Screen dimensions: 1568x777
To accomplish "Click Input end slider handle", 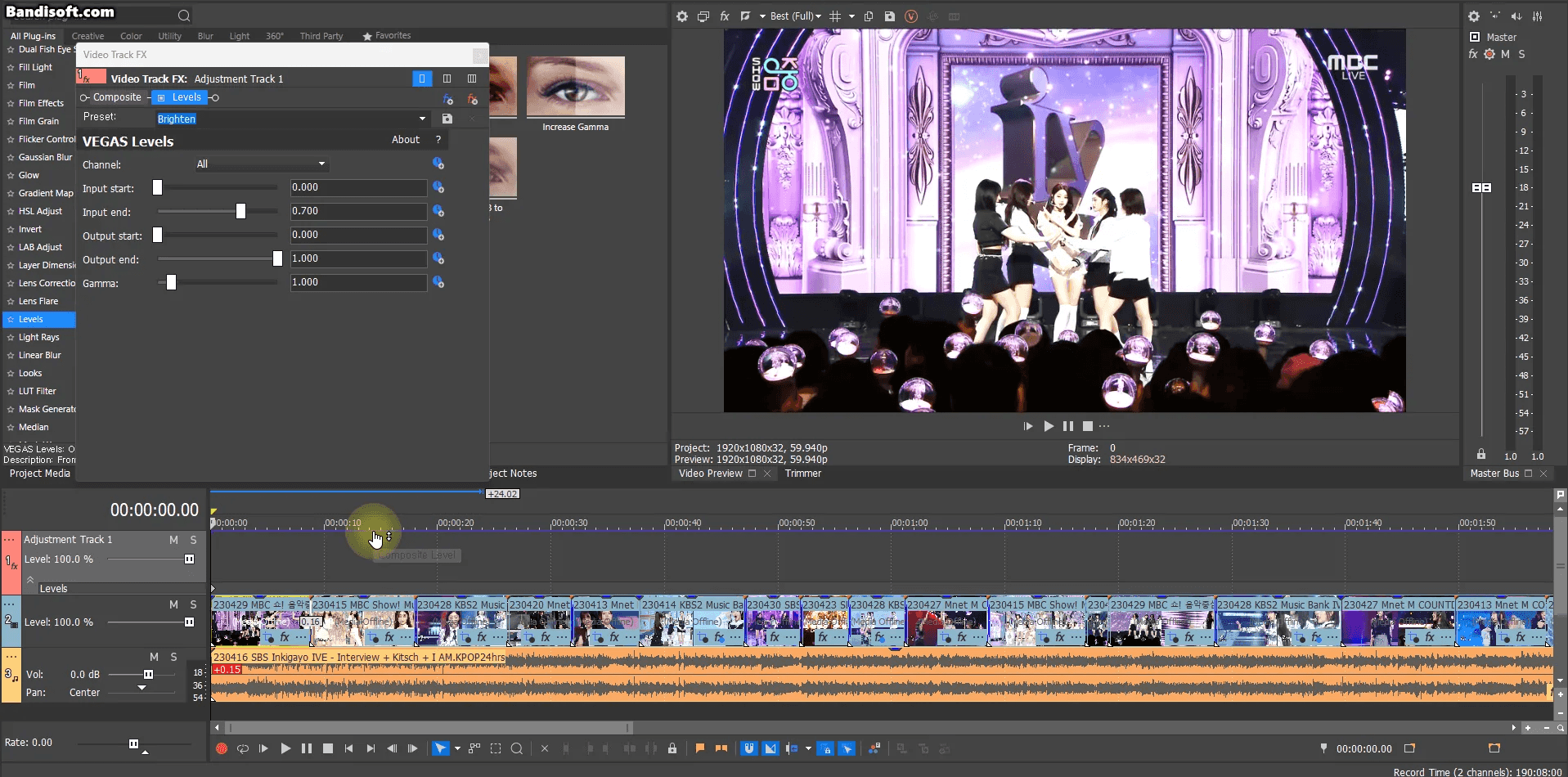I will coord(240,212).
